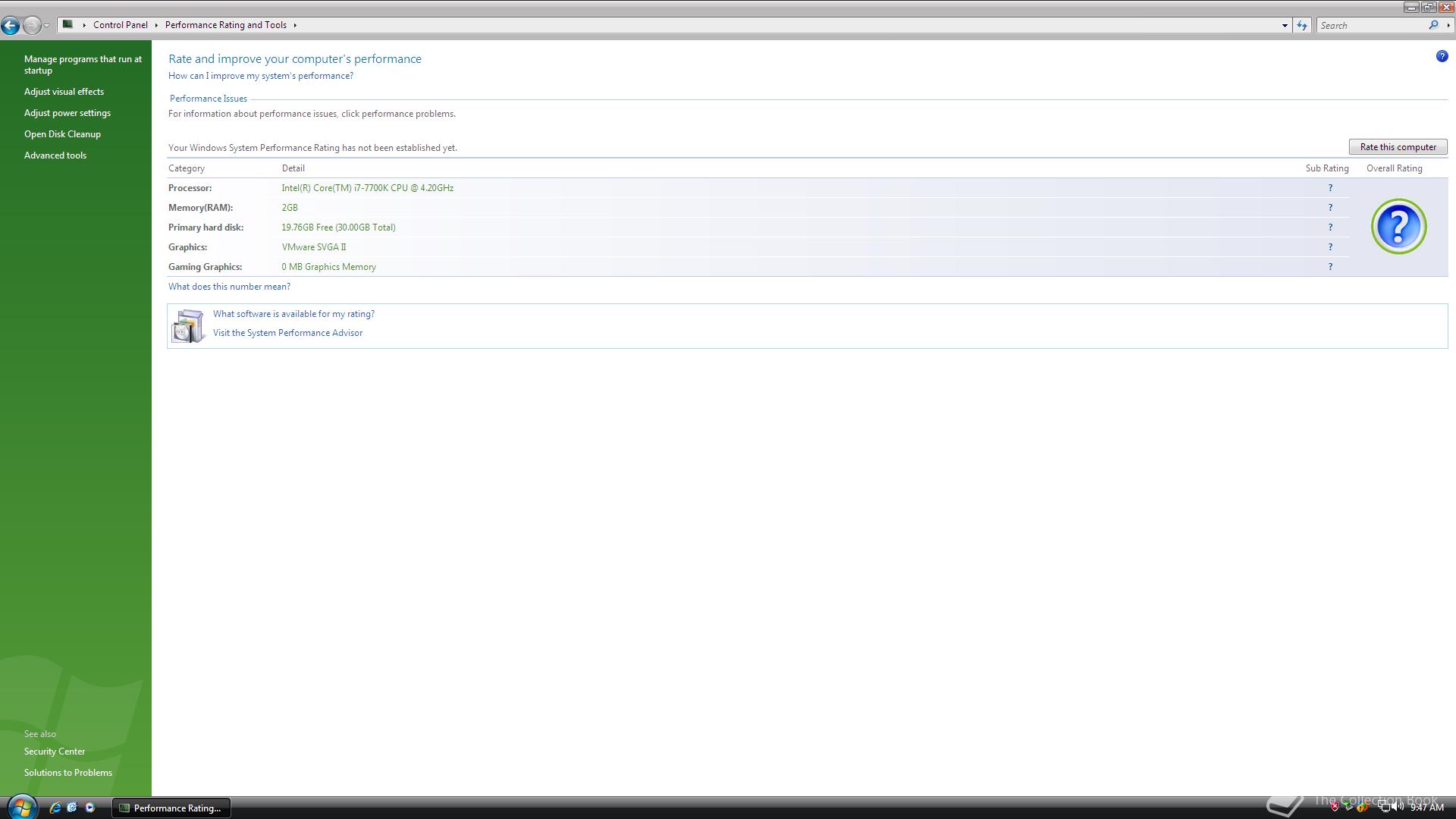
Task: Click the network computers tray icon
Action: (1383, 807)
